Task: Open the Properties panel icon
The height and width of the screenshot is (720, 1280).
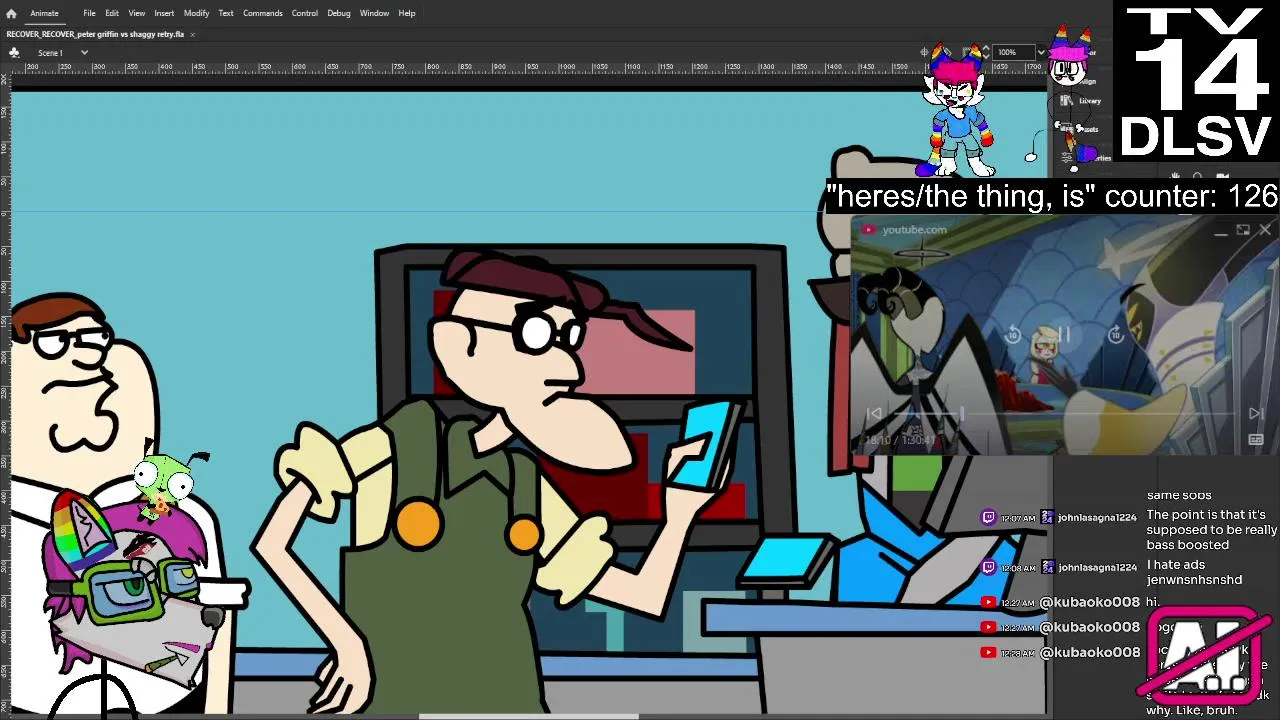Action: (1068, 157)
